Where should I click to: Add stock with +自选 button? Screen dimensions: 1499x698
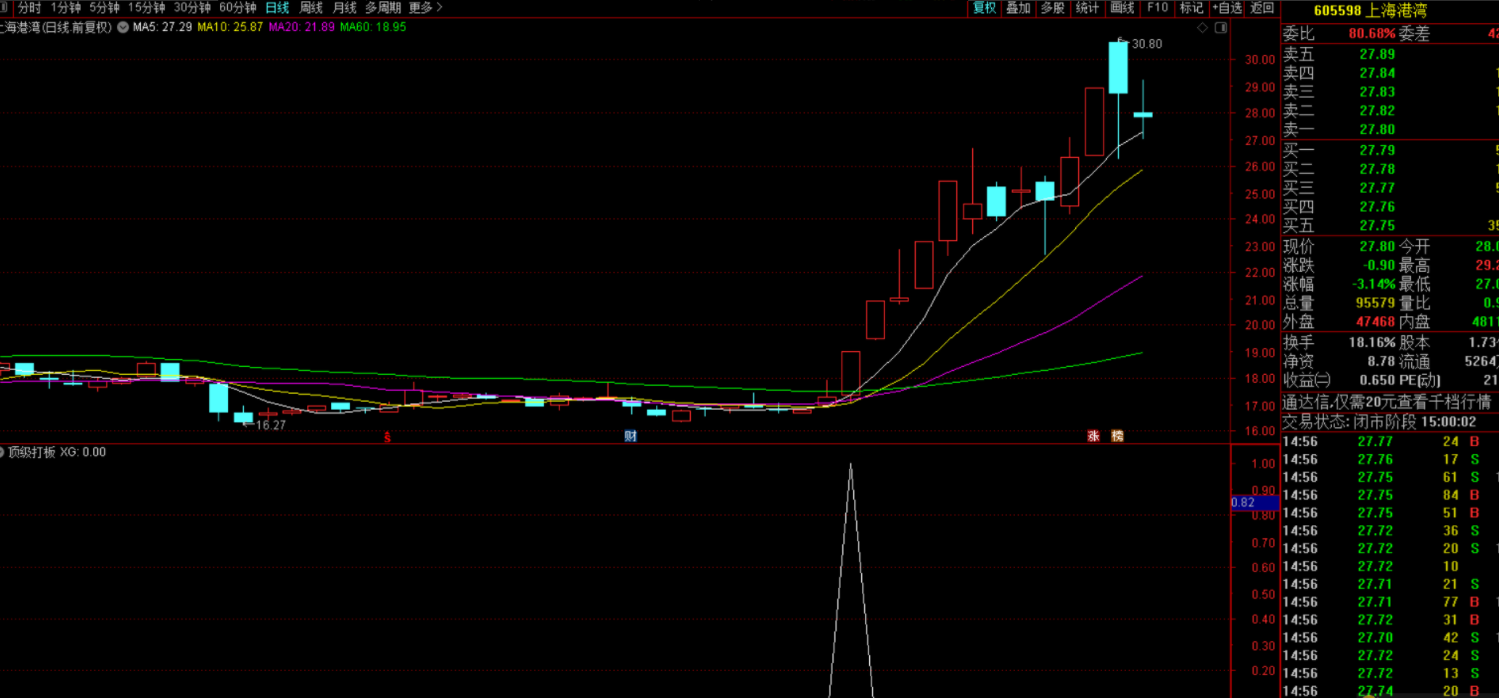pos(1226,7)
